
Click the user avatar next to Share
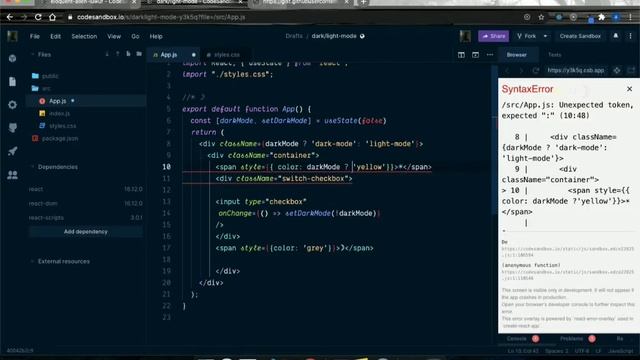465,36
